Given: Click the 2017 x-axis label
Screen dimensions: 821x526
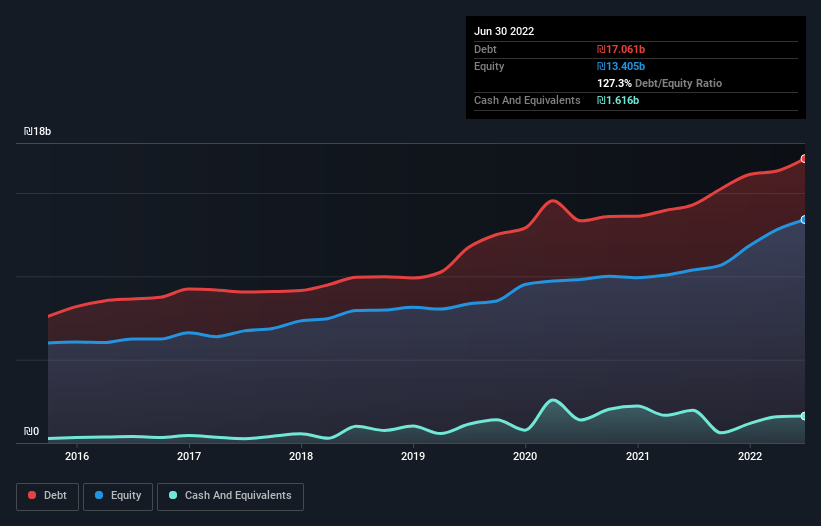Looking at the screenshot, I should tap(189, 456).
